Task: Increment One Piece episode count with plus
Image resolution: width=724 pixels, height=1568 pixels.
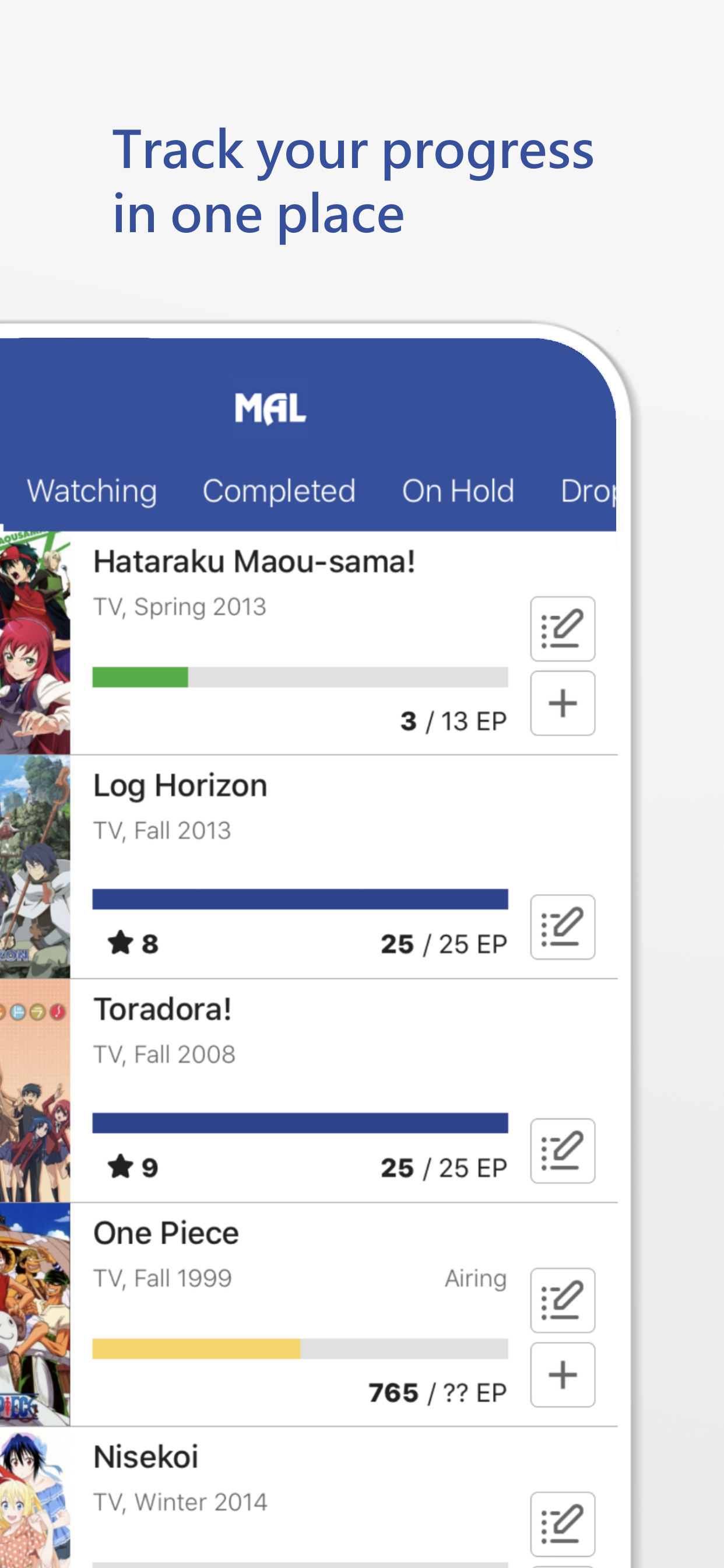Action: 562,1375
